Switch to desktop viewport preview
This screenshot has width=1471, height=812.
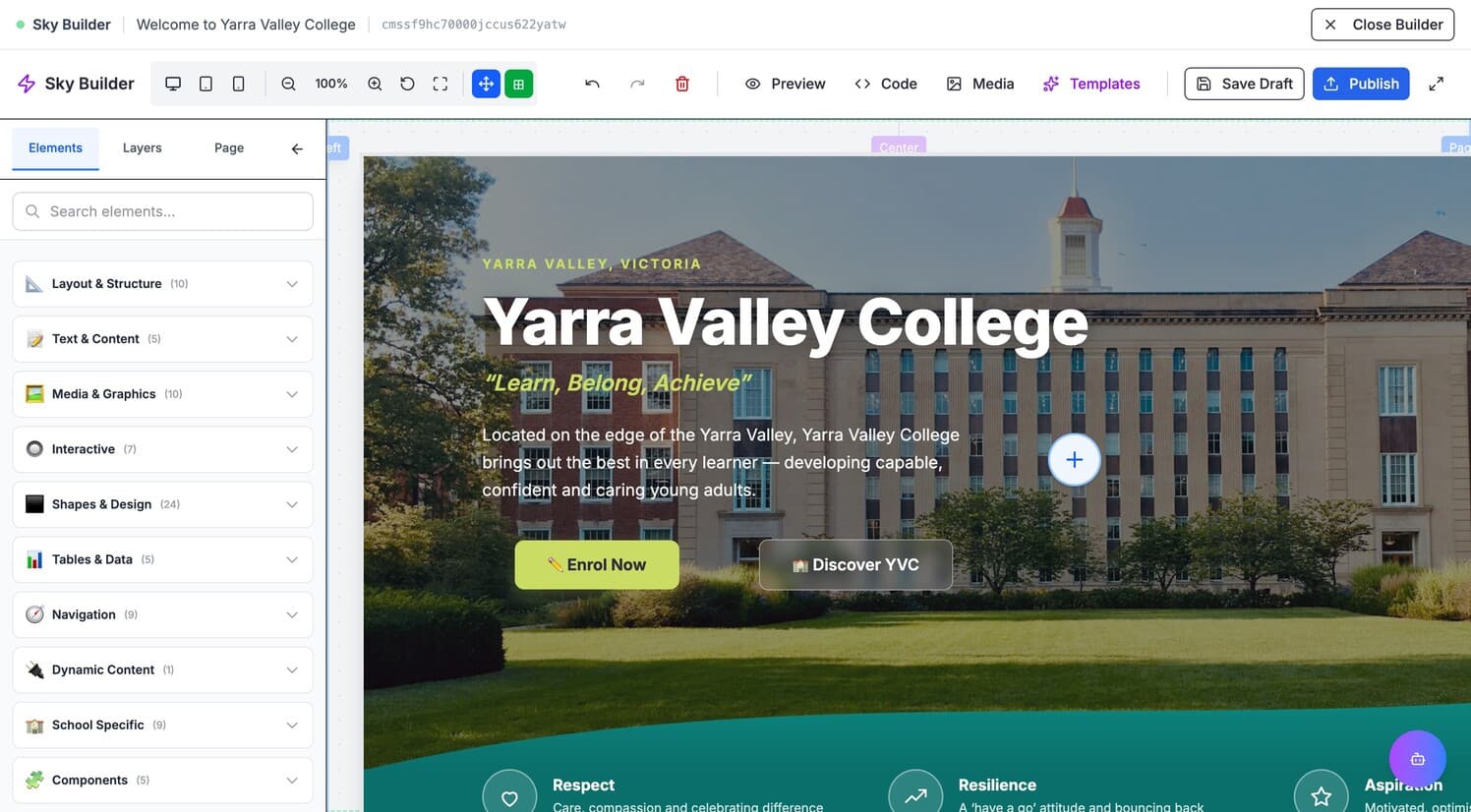tap(173, 84)
